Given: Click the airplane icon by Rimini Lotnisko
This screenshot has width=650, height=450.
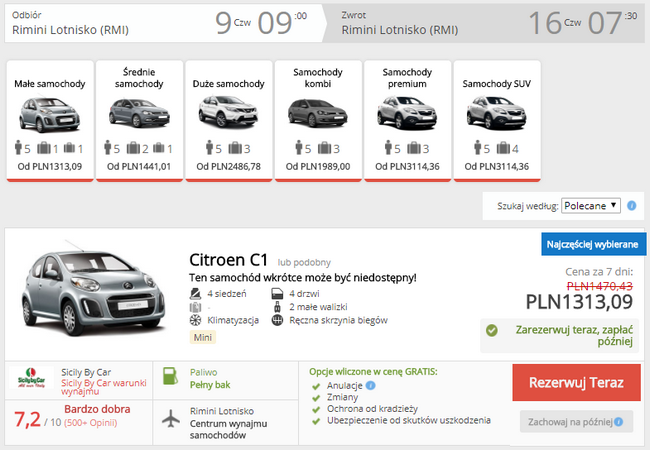Looking at the screenshot, I should pos(171,419).
